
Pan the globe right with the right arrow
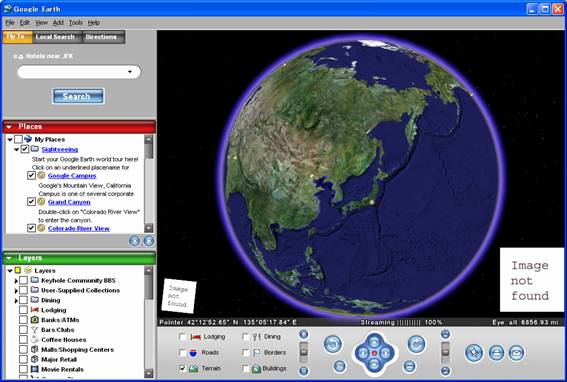coord(385,353)
